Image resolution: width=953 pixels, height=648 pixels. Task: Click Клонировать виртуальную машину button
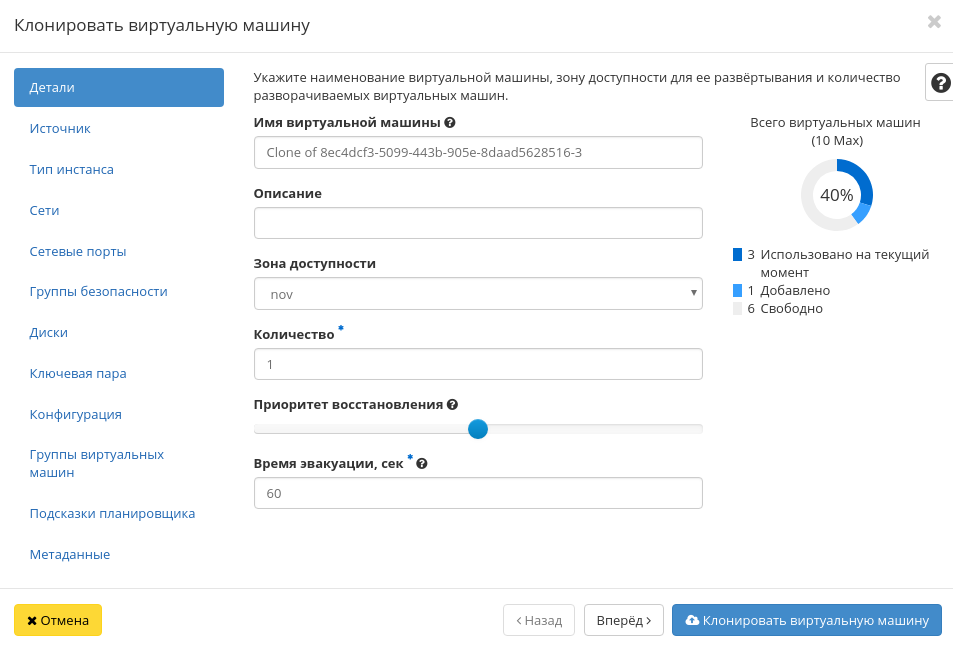pos(806,620)
